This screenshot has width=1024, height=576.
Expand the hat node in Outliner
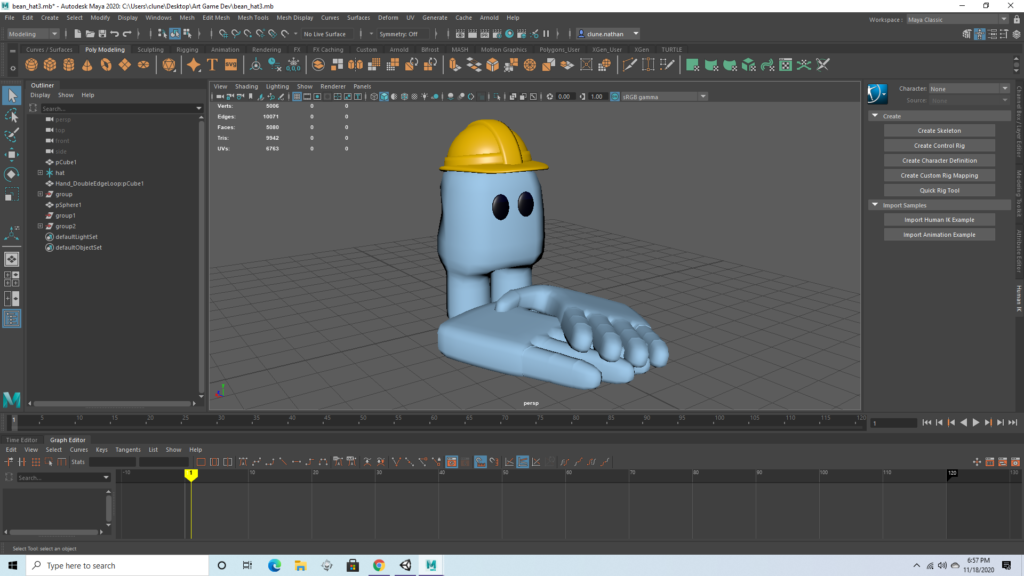pyautogui.click(x=40, y=173)
